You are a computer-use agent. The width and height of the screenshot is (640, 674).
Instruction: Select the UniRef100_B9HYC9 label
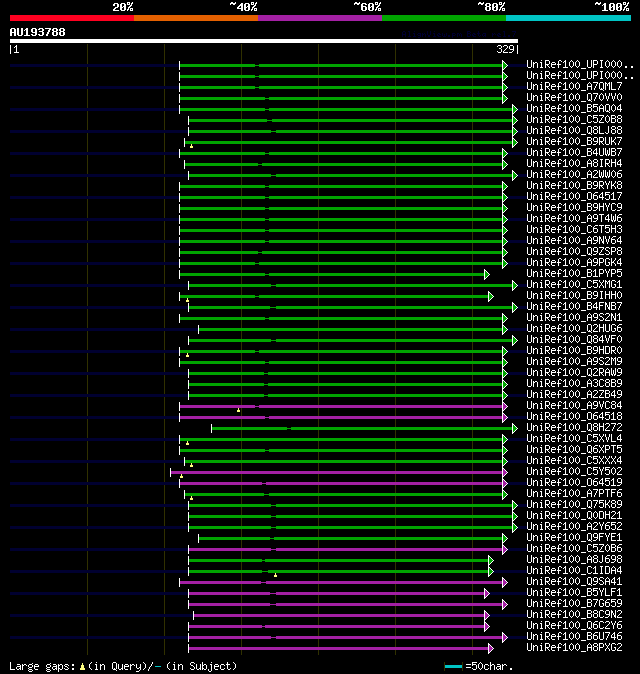tap(574, 208)
